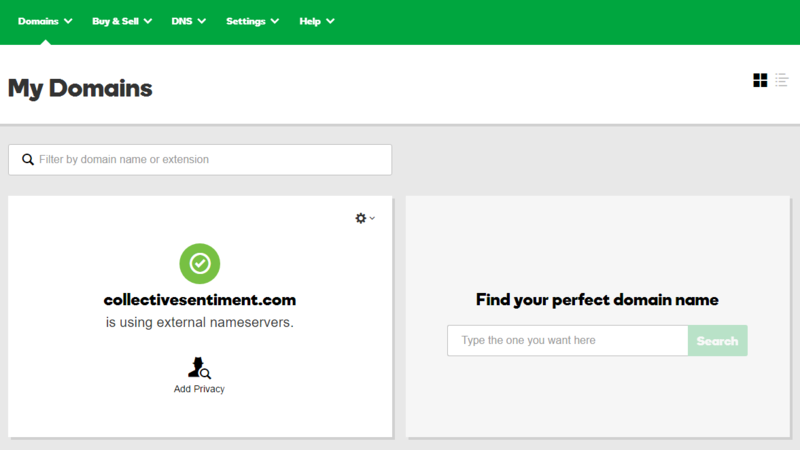Focus the filter by domain name field
Image resolution: width=800 pixels, height=450 pixels.
[210, 160]
